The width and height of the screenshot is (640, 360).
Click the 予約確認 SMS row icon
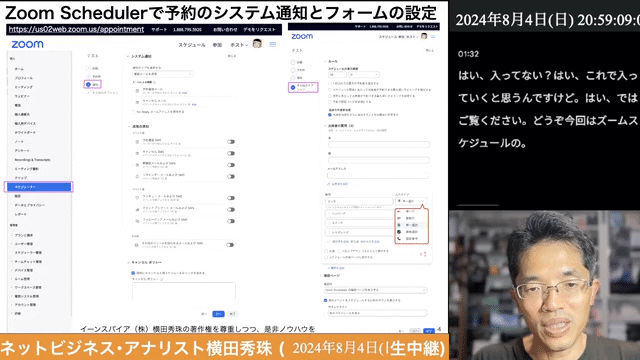pyautogui.click(x=137, y=142)
